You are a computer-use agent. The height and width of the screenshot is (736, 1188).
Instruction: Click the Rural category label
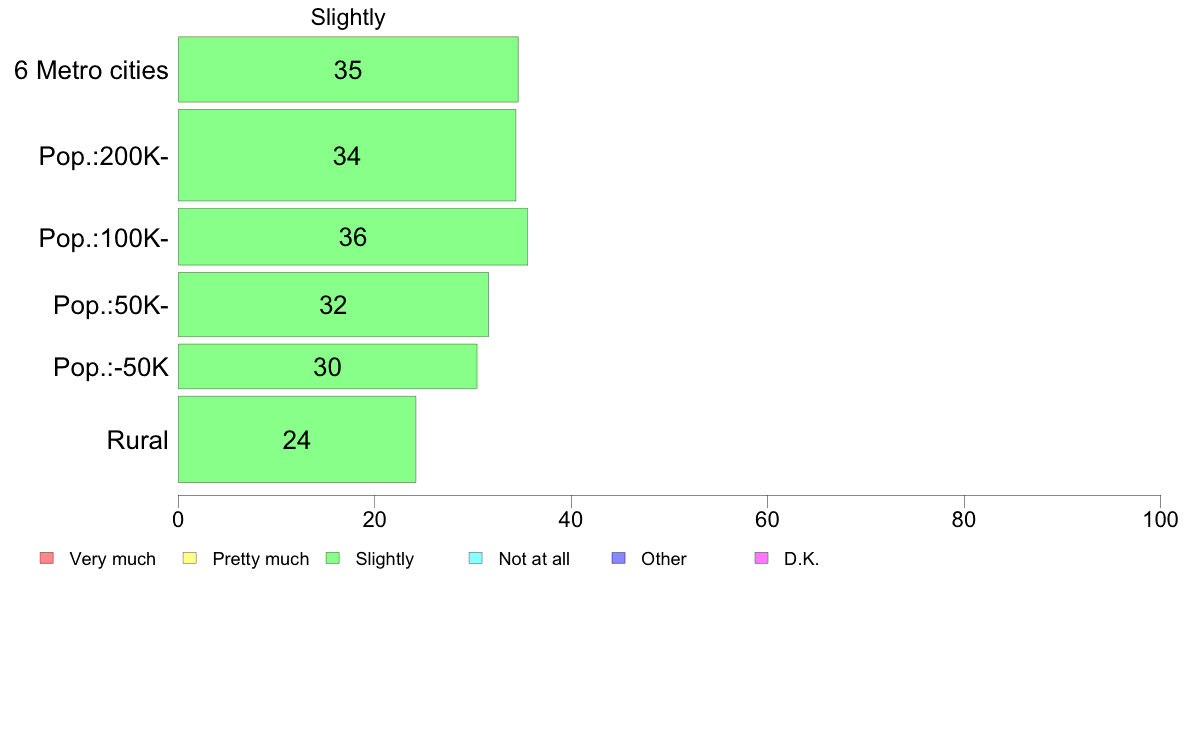pyautogui.click(x=137, y=440)
